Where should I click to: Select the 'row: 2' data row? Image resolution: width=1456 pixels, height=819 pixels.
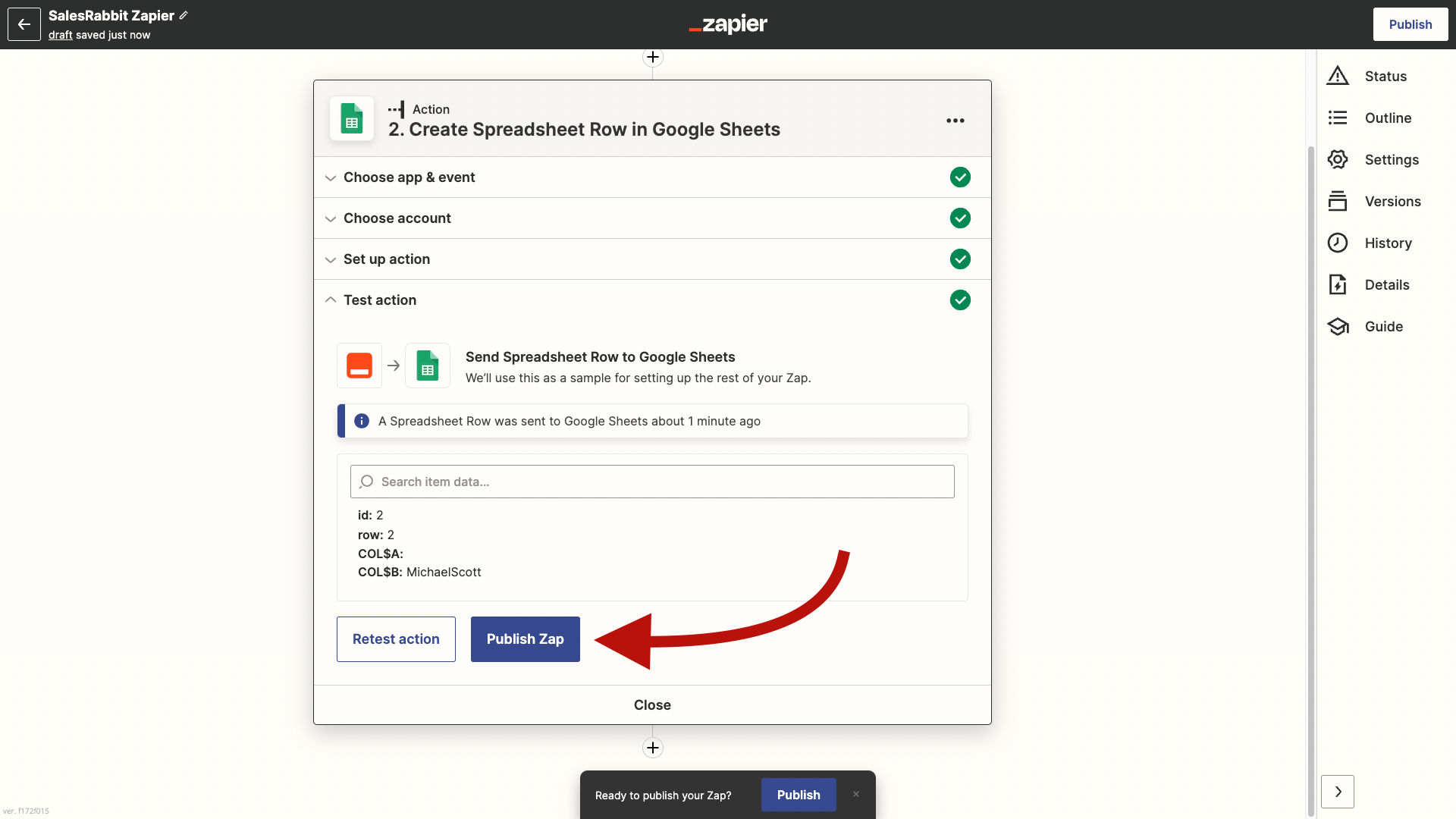(x=376, y=535)
